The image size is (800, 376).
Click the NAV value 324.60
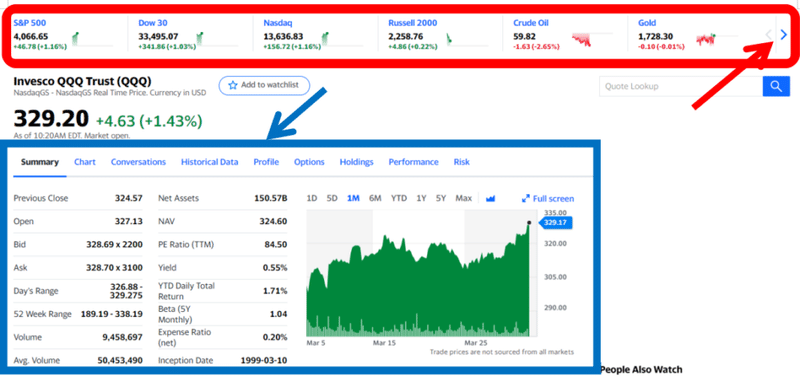(273, 222)
